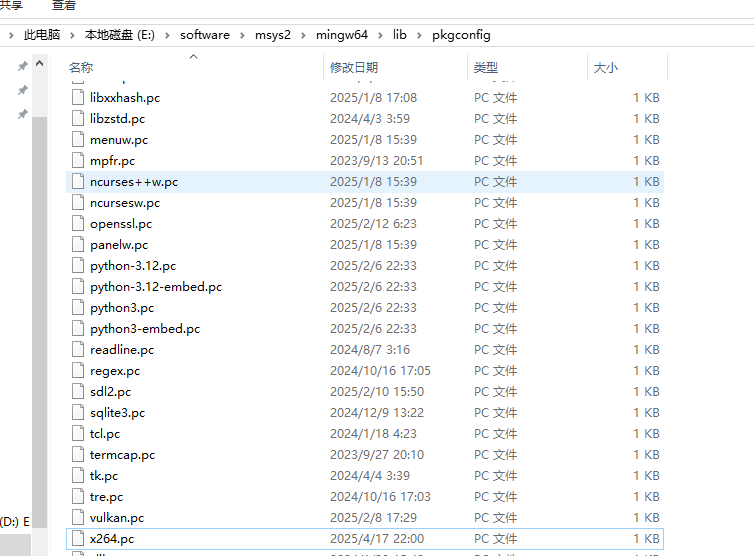Image resolution: width=754 pixels, height=556 pixels.
Task: Click the file icon of python3.pc
Action: click(78, 308)
